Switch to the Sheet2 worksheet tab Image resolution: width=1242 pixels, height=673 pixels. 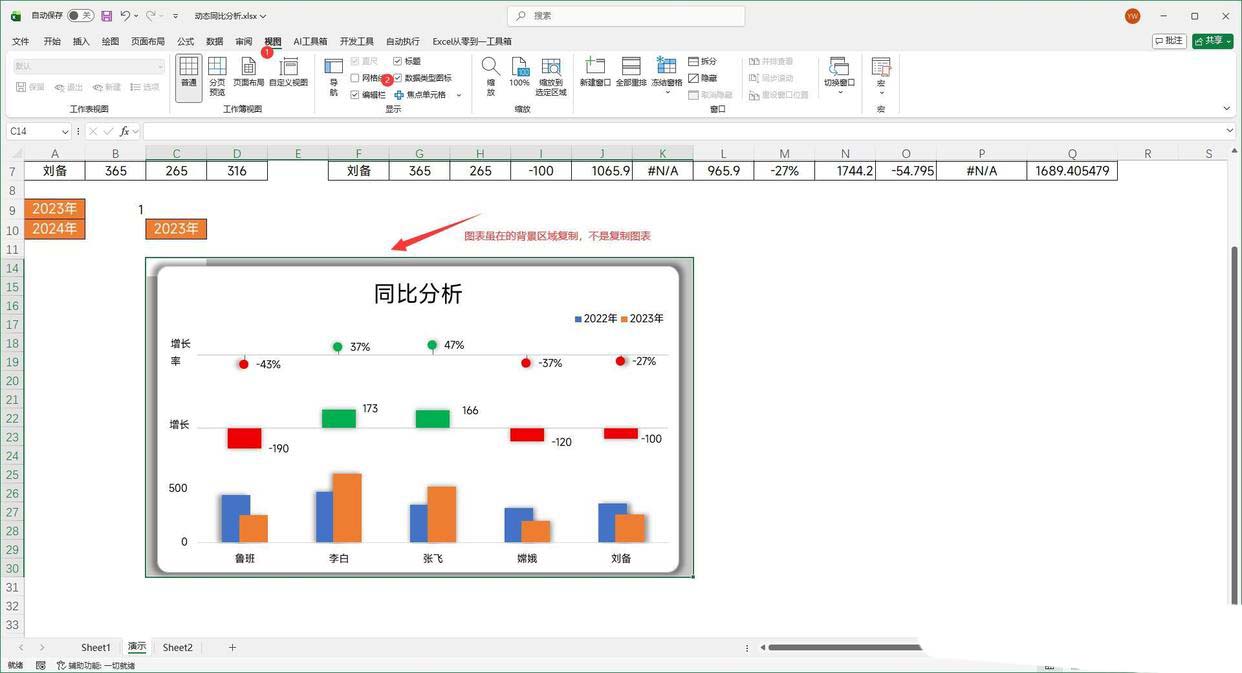(x=177, y=648)
